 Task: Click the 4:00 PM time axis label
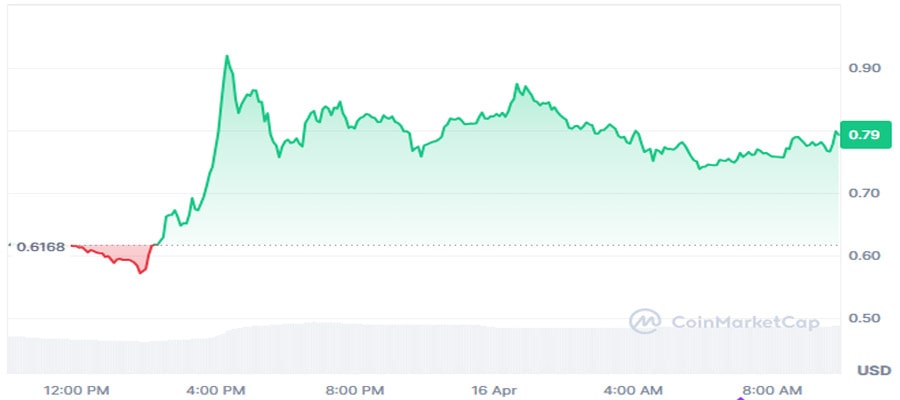pos(217,389)
